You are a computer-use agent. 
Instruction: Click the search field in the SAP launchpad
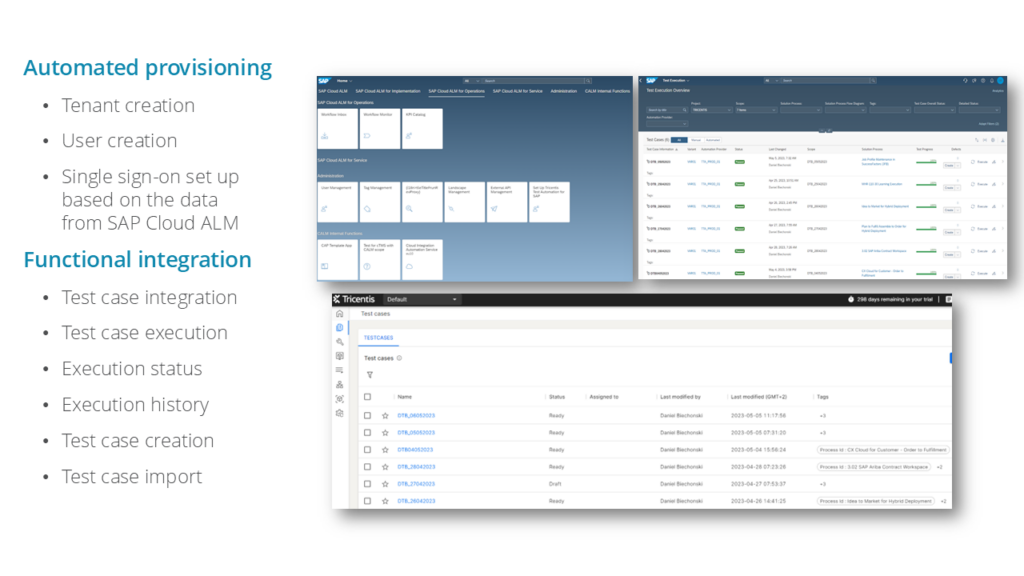coord(529,81)
